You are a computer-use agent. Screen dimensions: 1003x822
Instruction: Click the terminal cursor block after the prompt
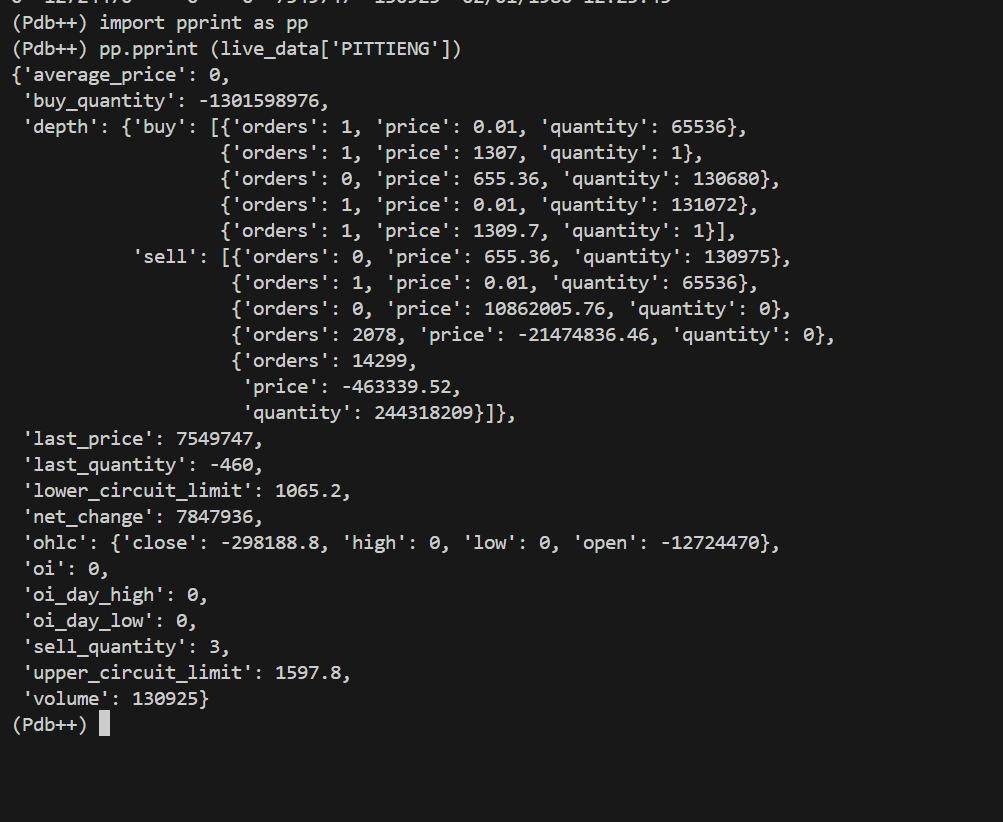pos(104,723)
